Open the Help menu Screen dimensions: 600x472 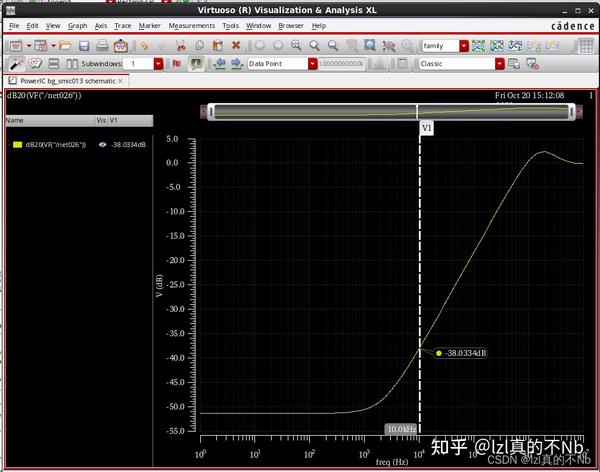tap(319, 26)
